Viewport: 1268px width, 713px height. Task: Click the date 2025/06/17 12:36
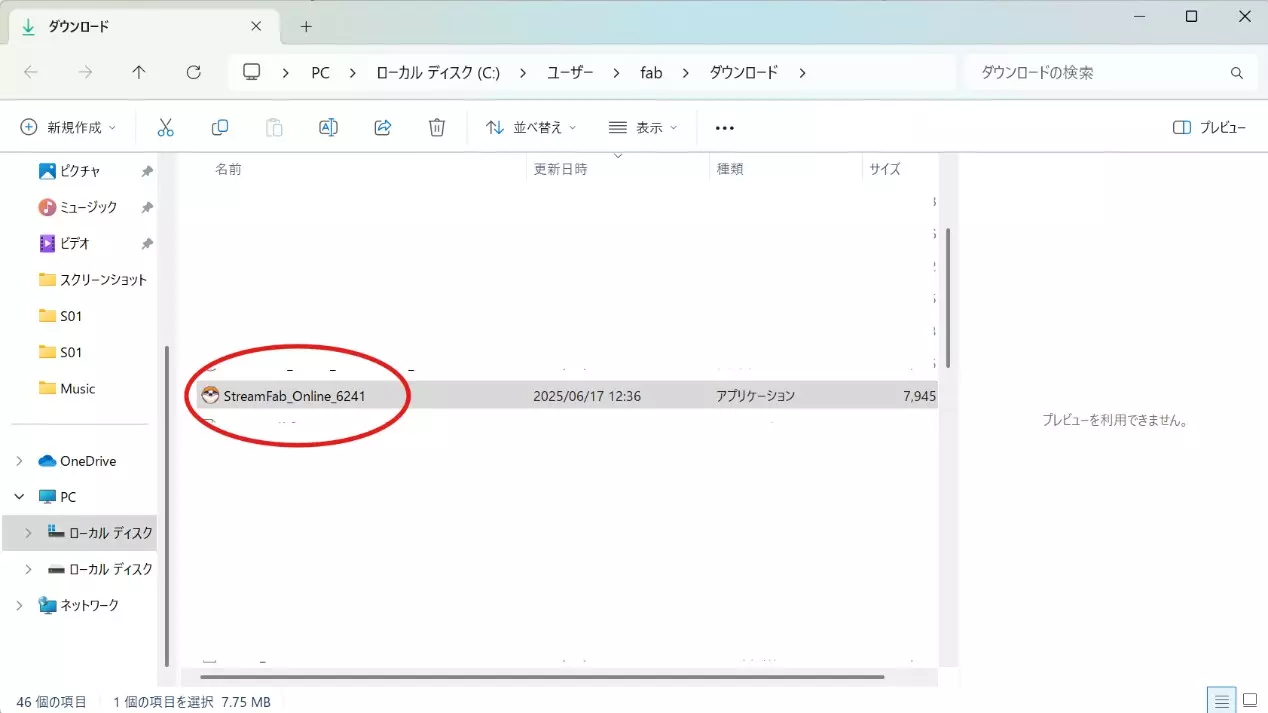tap(587, 396)
